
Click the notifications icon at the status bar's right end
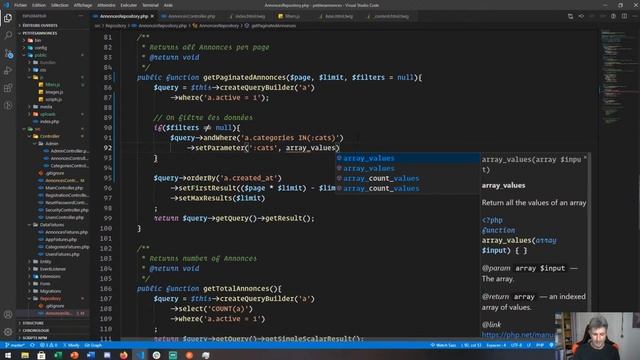coord(551,345)
